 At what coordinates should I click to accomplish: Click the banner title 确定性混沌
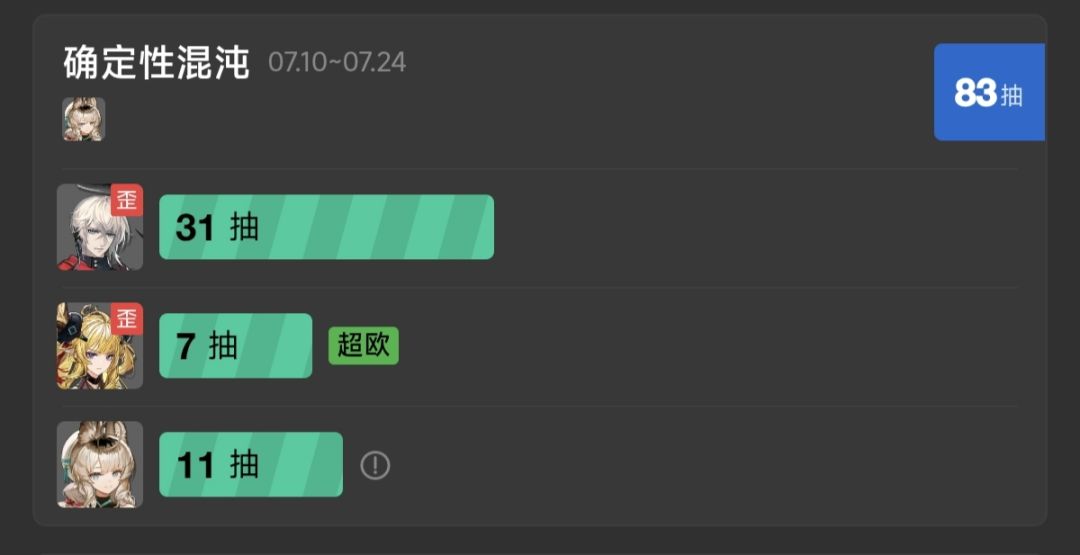156,63
